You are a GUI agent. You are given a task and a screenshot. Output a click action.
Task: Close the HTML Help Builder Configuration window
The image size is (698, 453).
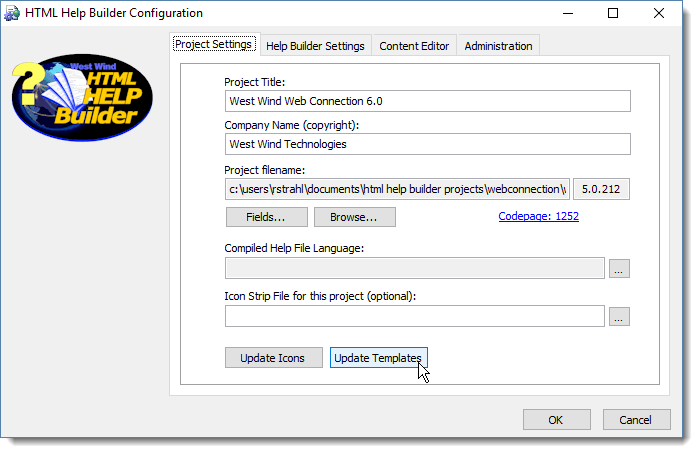(x=659, y=13)
